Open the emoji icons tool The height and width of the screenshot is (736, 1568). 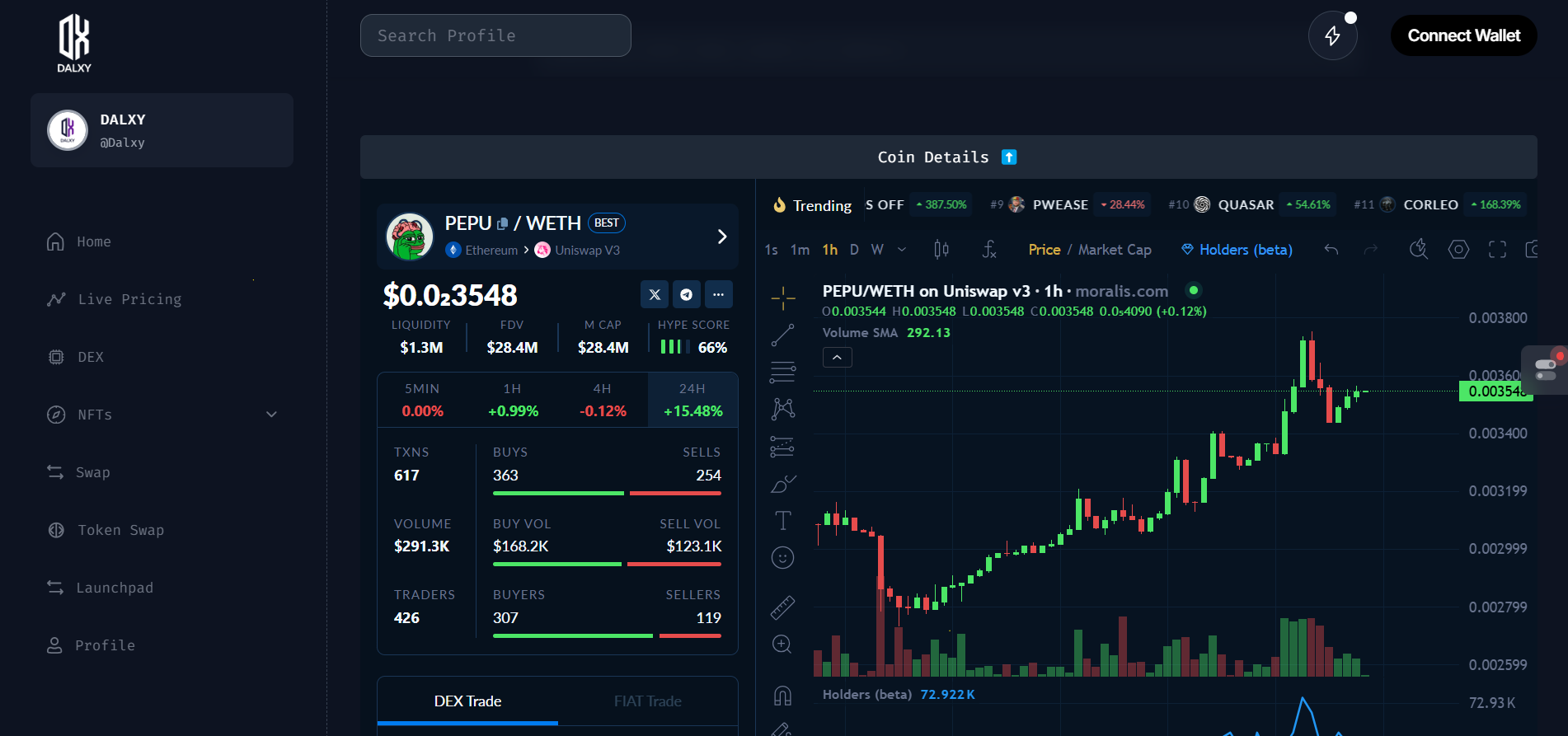click(782, 558)
